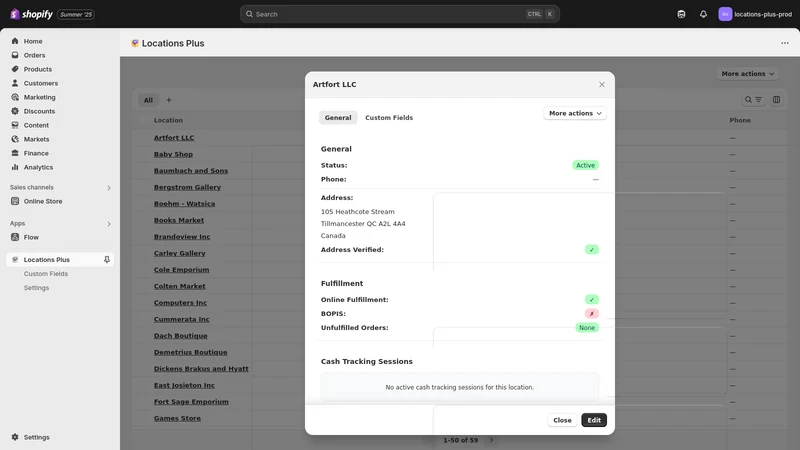
Task: Open the Carley Gallery location link
Action: click(x=180, y=253)
